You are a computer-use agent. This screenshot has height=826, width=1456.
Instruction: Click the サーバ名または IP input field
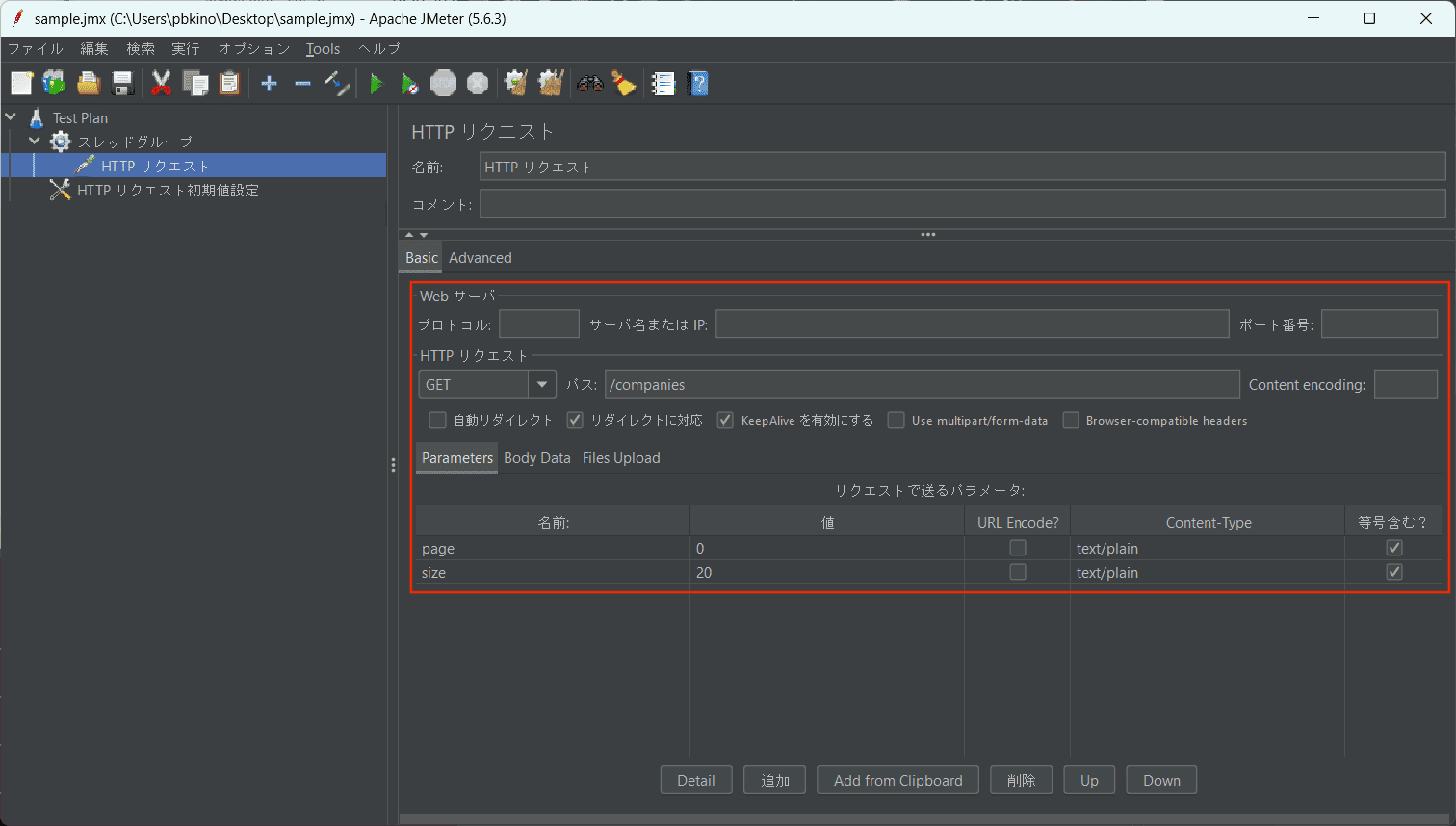pos(973,324)
